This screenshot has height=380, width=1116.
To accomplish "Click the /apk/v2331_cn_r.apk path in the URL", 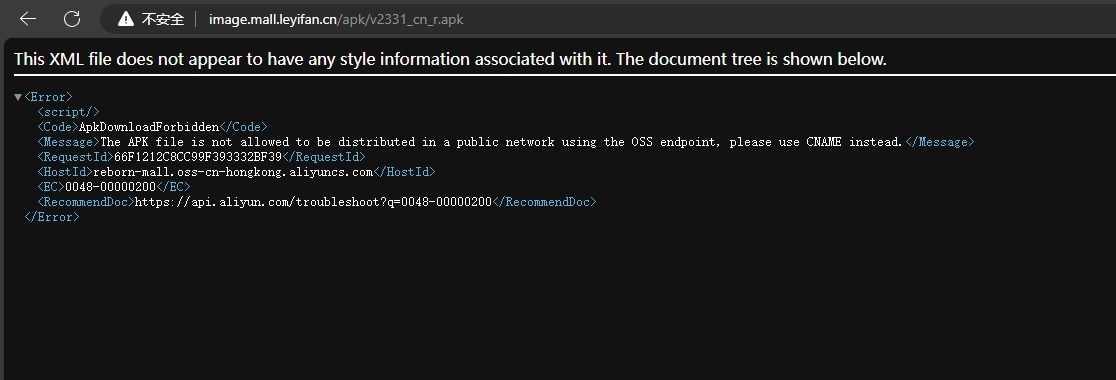I will click(401, 19).
